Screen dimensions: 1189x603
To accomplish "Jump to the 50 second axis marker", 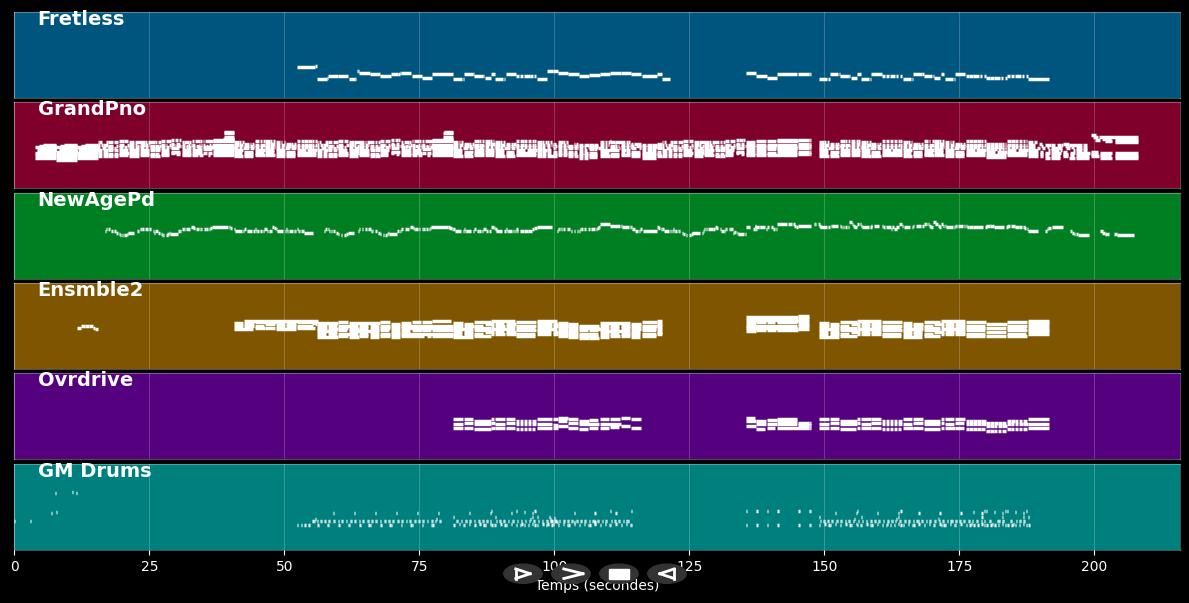I will [x=284, y=566].
